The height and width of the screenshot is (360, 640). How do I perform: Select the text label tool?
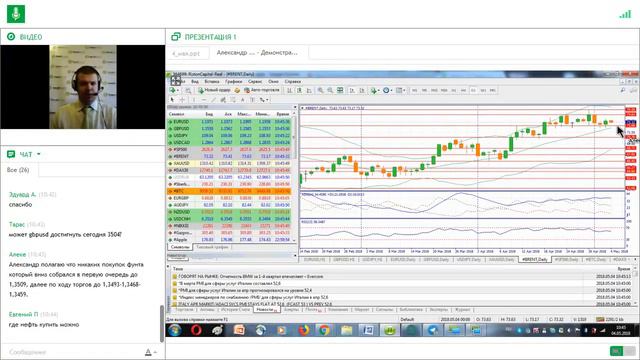point(253,100)
